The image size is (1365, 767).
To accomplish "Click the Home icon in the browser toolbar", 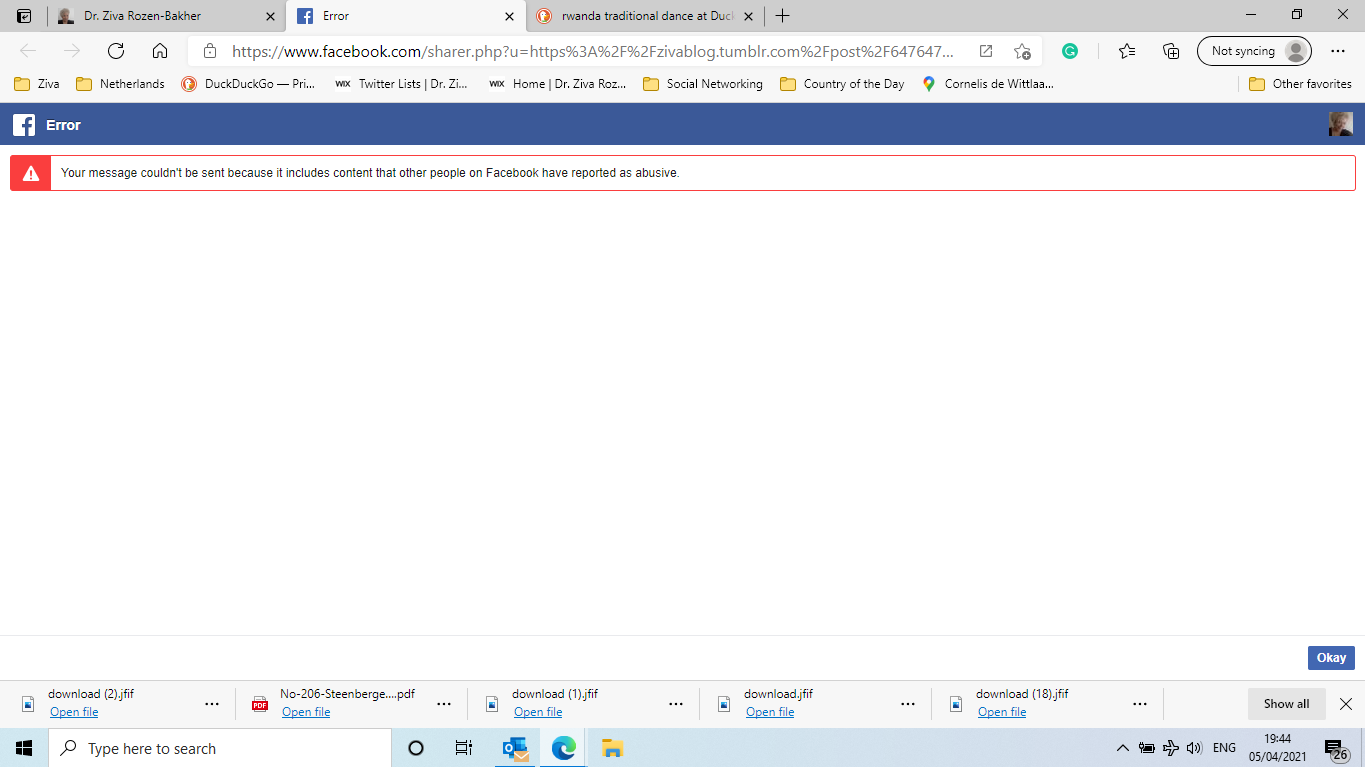I will pyautogui.click(x=160, y=50).
